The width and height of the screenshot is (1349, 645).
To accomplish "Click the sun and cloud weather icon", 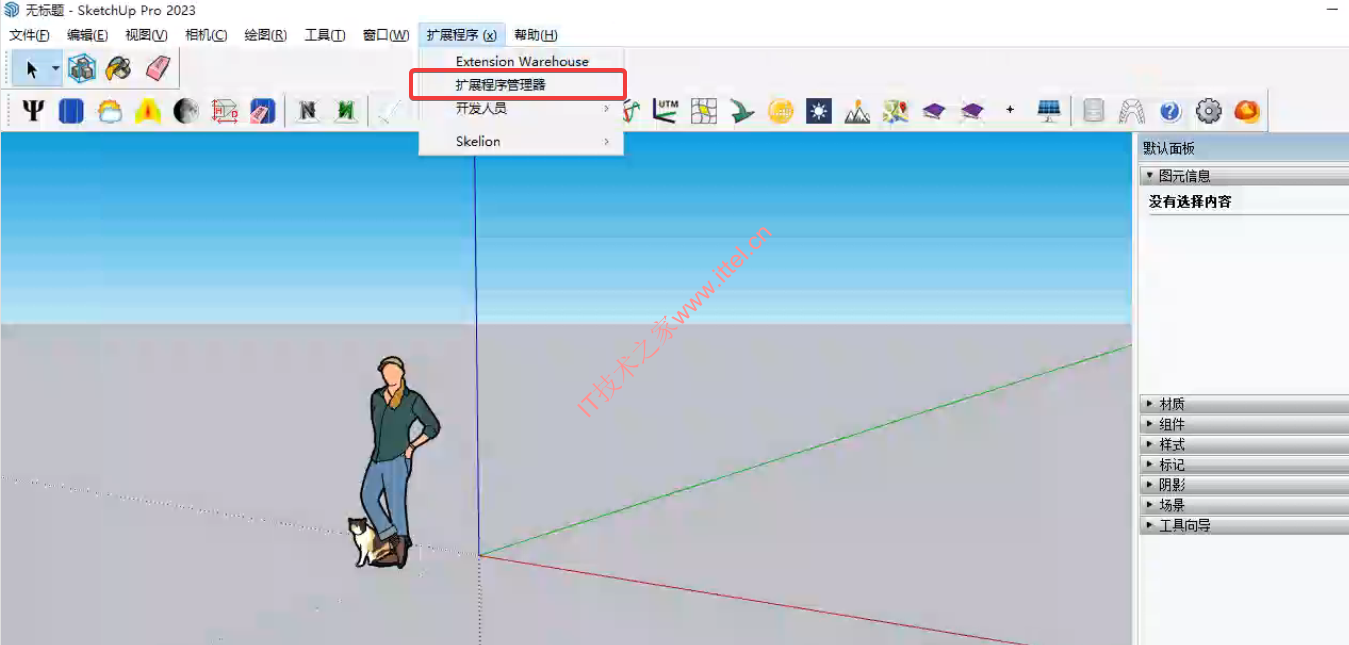I will tap(109, 111).
